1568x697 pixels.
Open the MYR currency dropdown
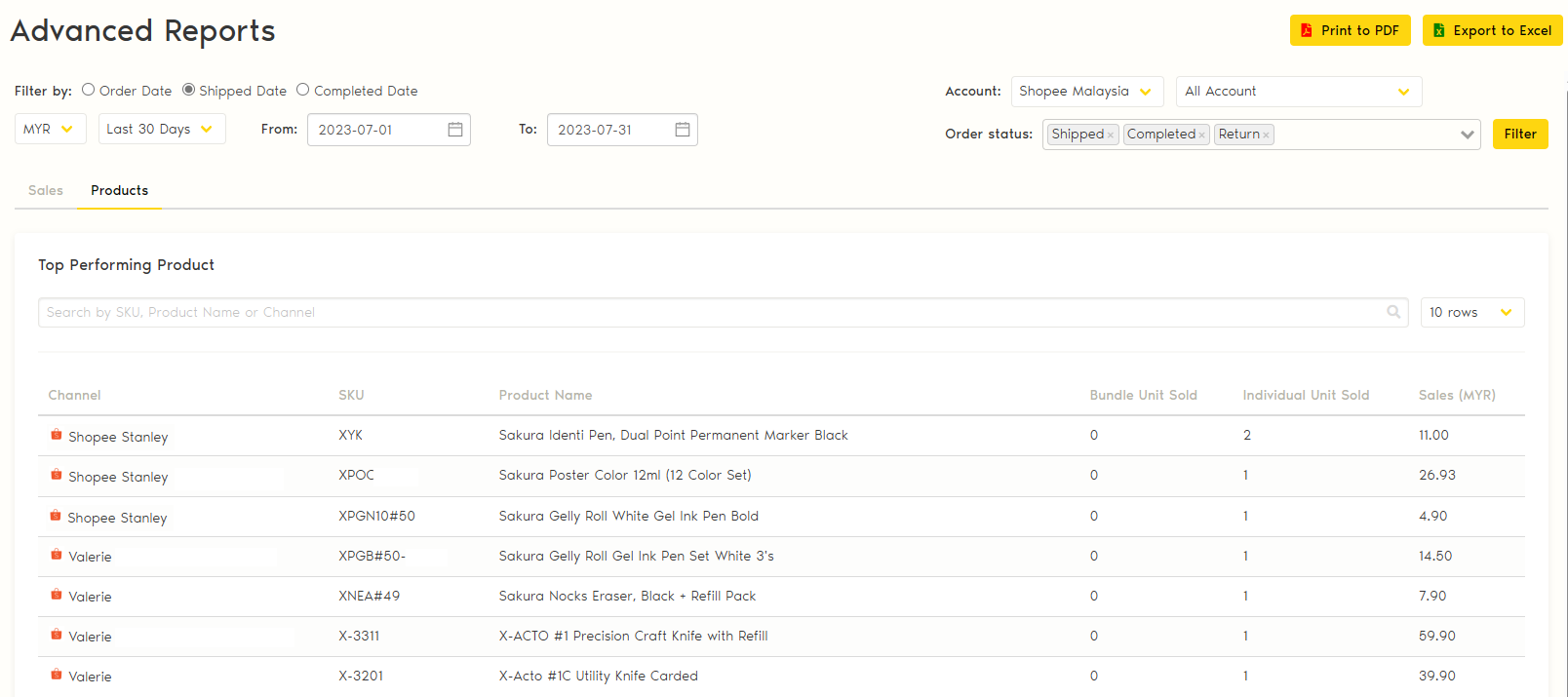[x=51, y=129]
